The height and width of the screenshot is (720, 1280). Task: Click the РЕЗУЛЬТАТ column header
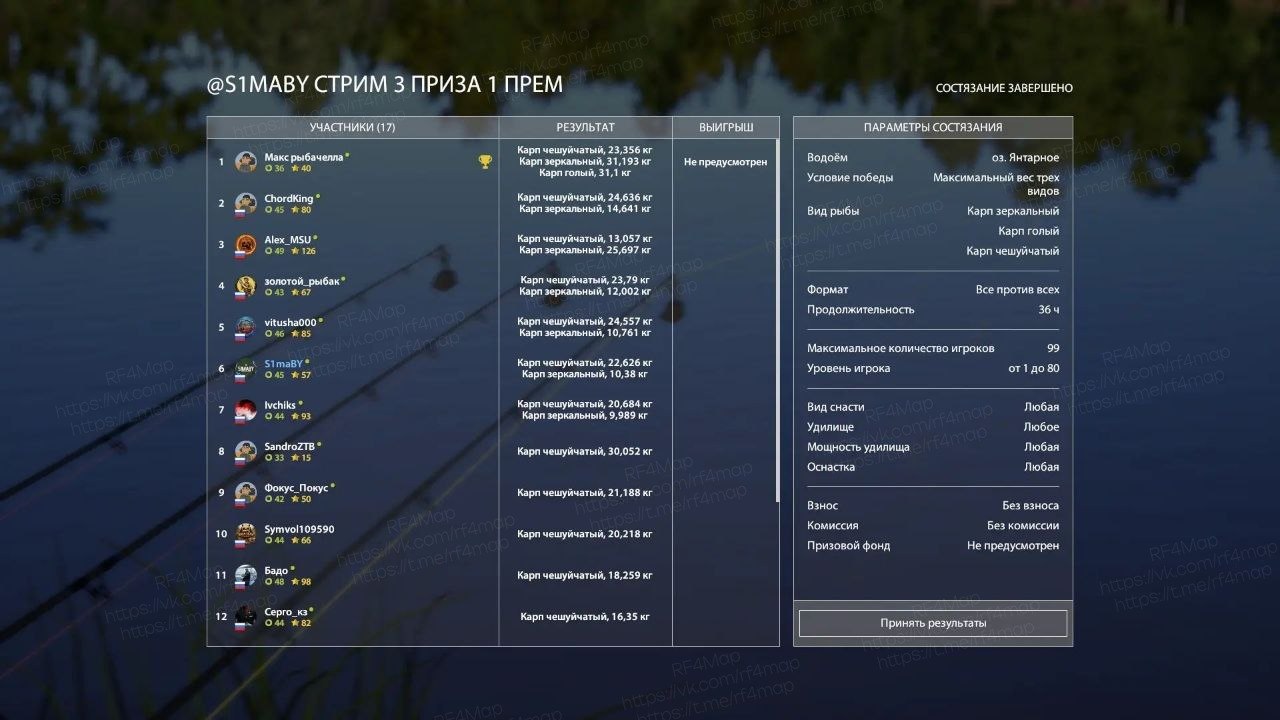[x=585, y=128]
